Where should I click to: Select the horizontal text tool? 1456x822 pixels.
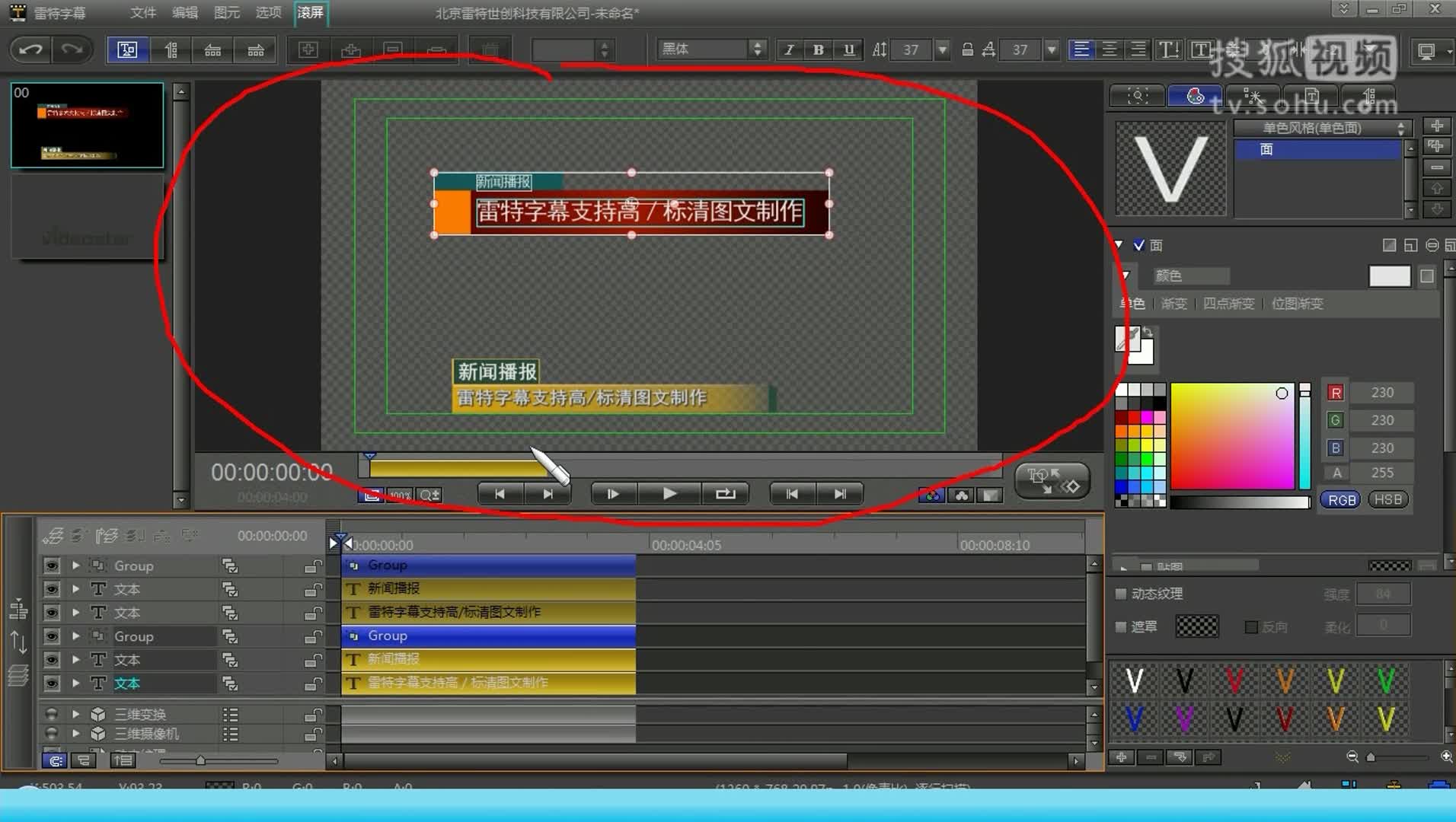pyautogui.click(x=127, y=50)
